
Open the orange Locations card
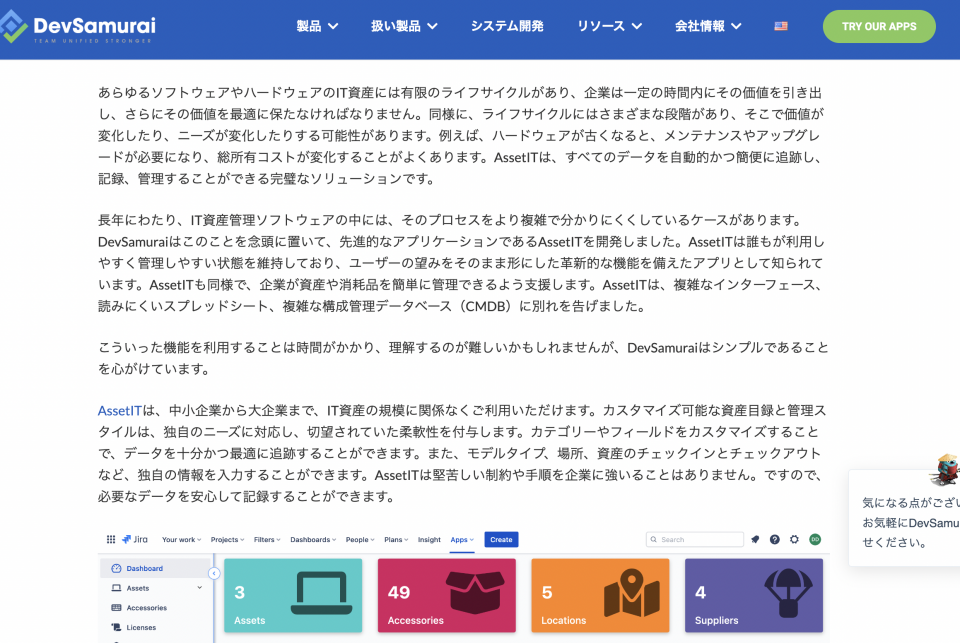click(600, 595)
